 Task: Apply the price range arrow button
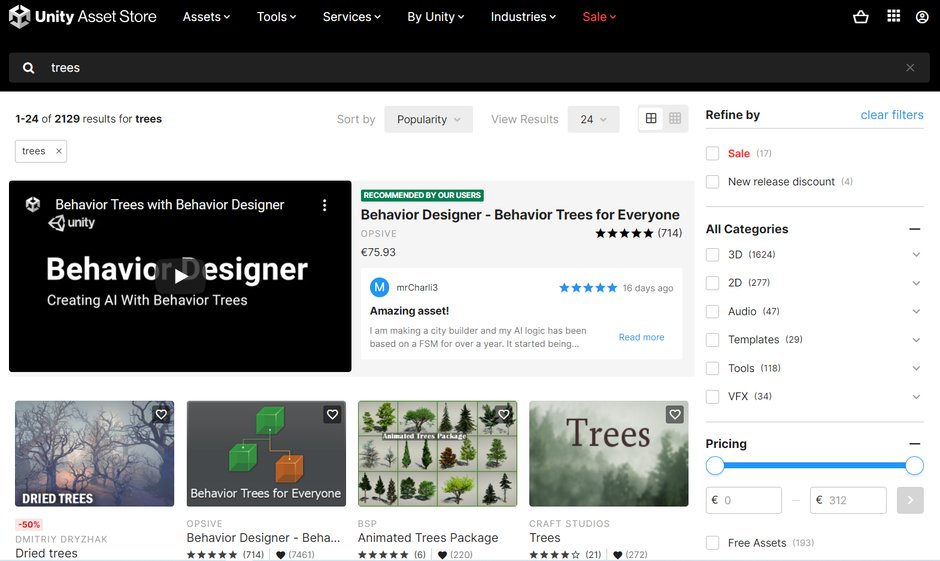point(910,500)
